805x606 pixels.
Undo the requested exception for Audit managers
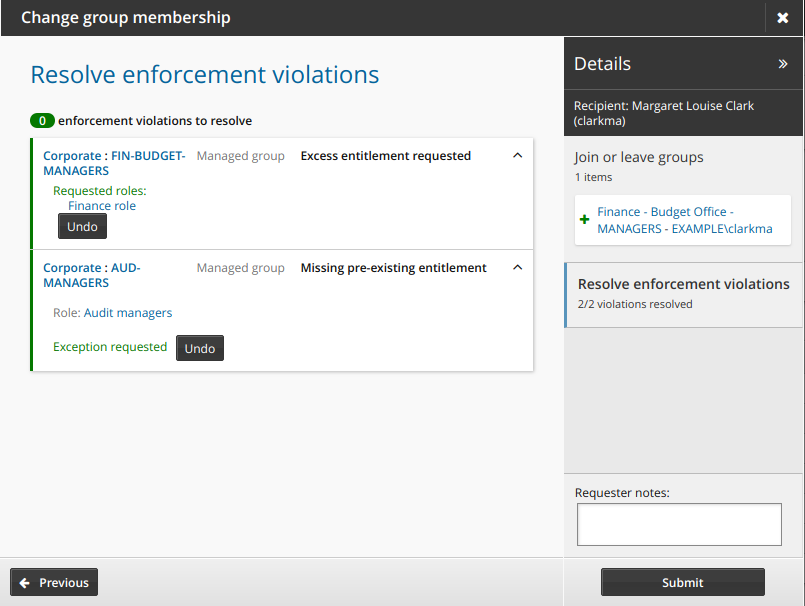tap(200, 348)
